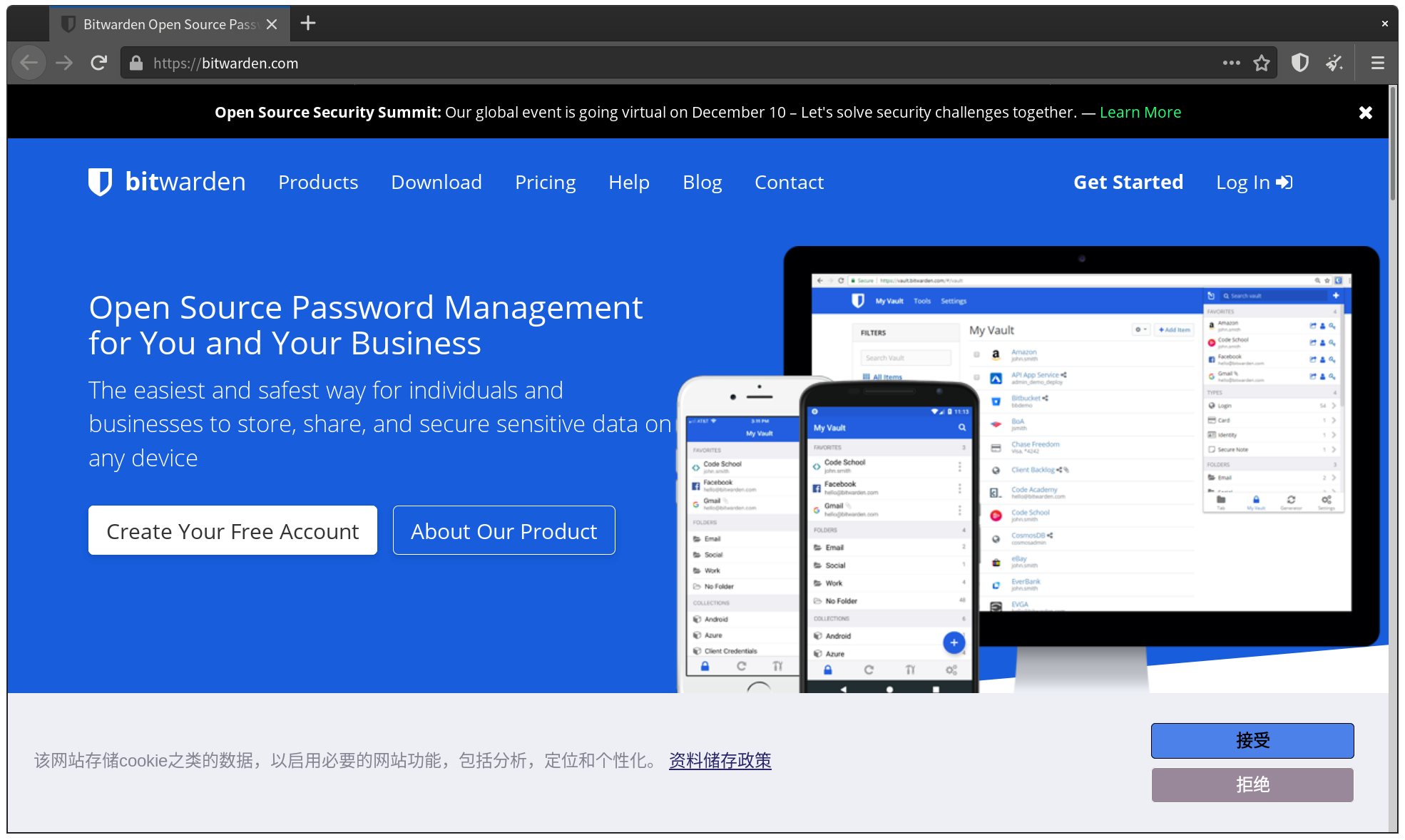Image resolution: width=1405 pixels, height=840 pixels.
Task: Click the URL address bar
Action: (x=642, y=63)
